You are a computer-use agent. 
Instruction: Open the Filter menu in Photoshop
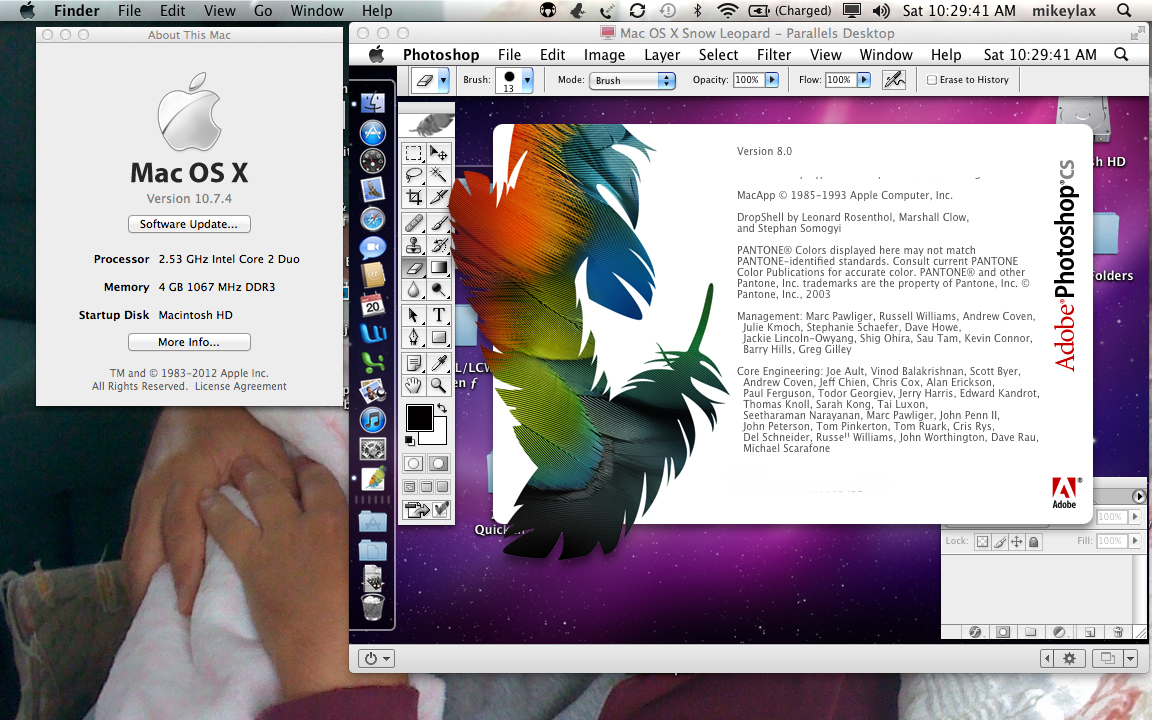point(774,54)
